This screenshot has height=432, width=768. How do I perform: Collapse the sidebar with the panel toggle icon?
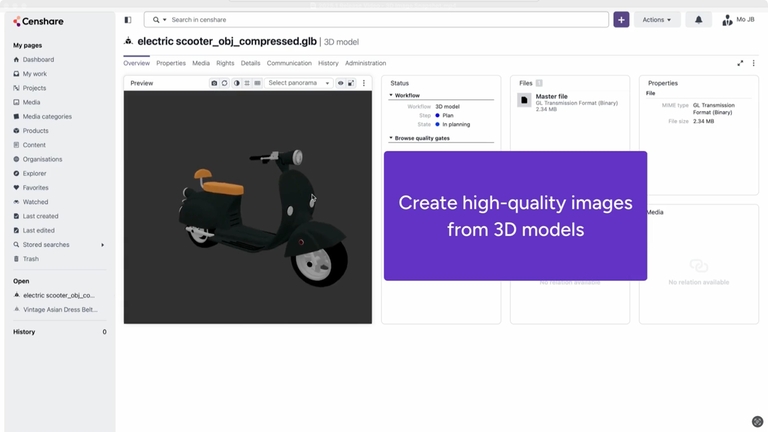[128, 20]
